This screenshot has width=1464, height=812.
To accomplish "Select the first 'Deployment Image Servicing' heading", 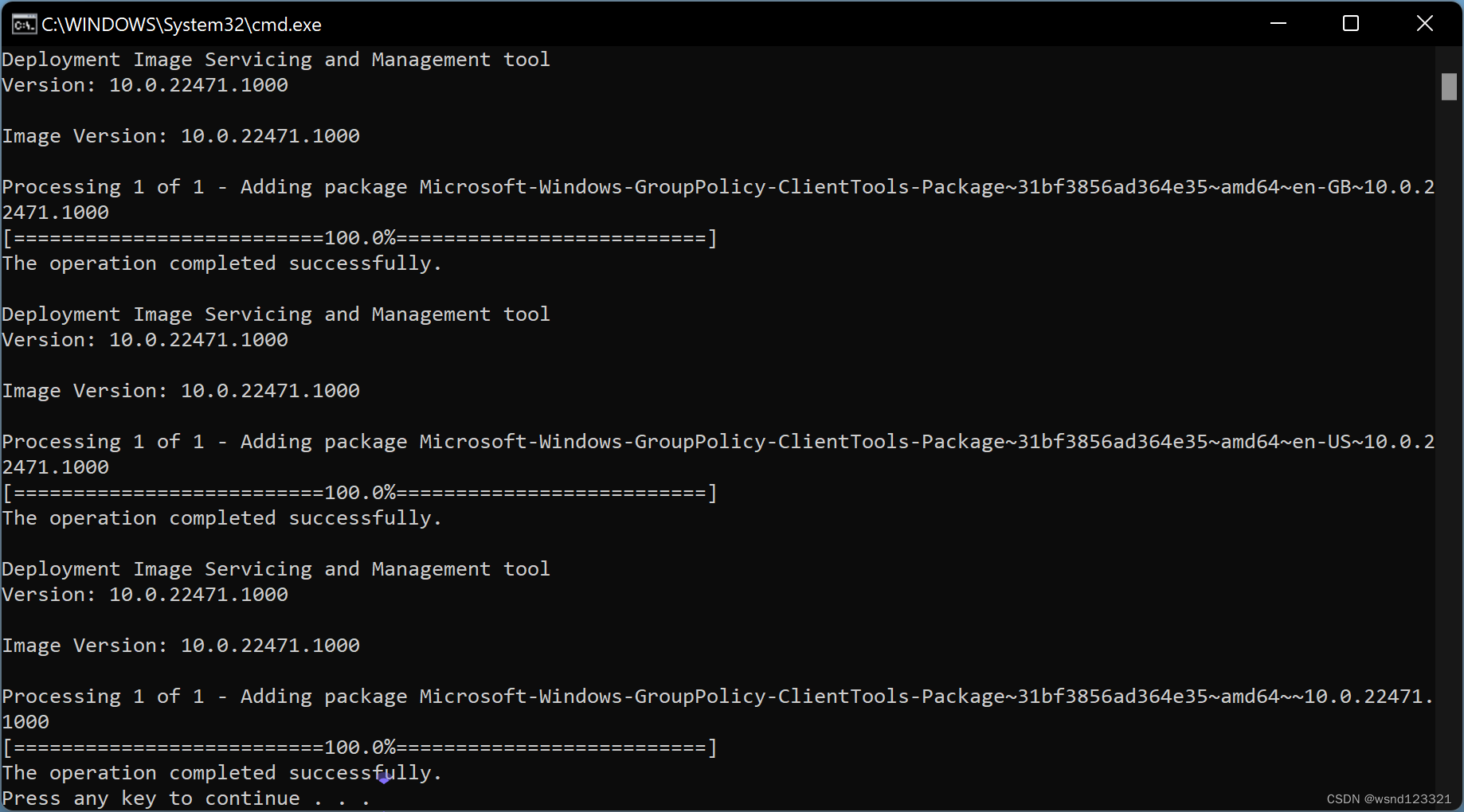I will (276, 59).
